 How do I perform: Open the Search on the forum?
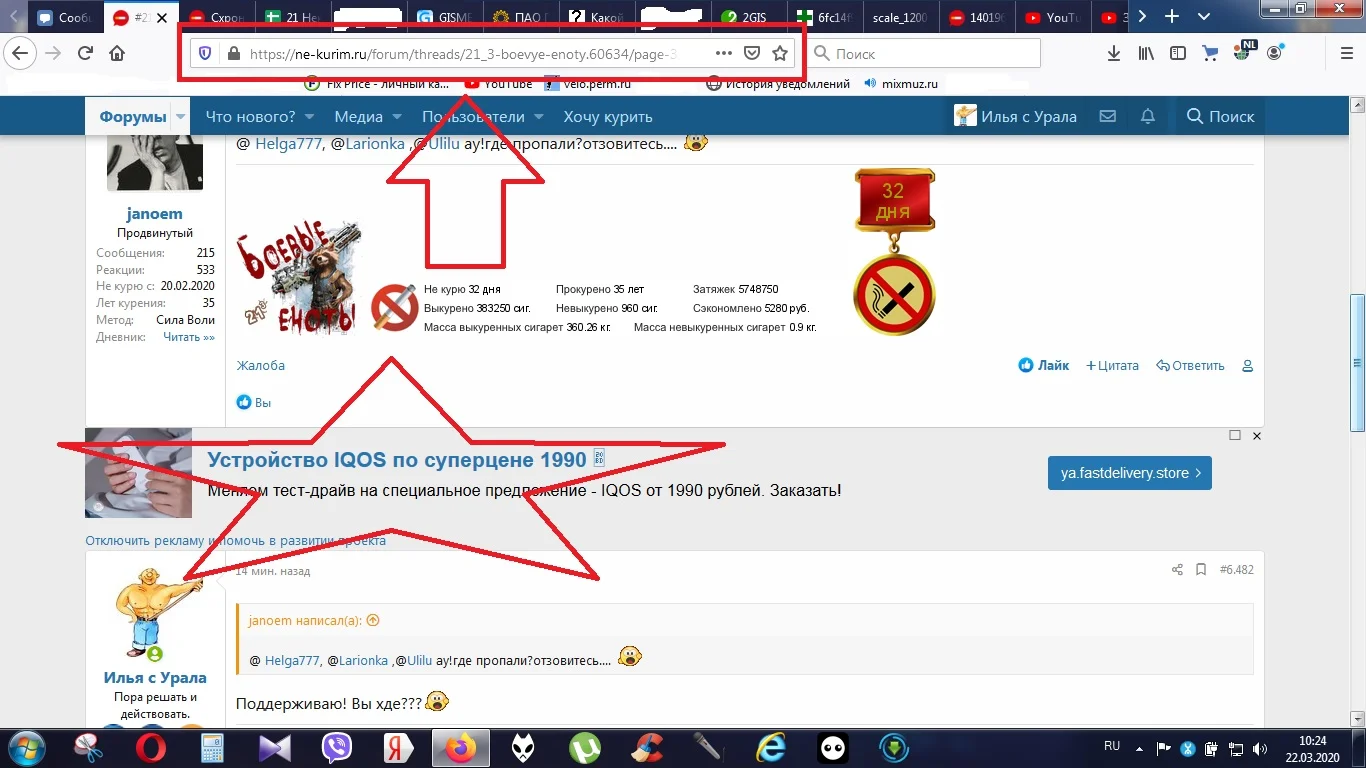[1219, 116]
